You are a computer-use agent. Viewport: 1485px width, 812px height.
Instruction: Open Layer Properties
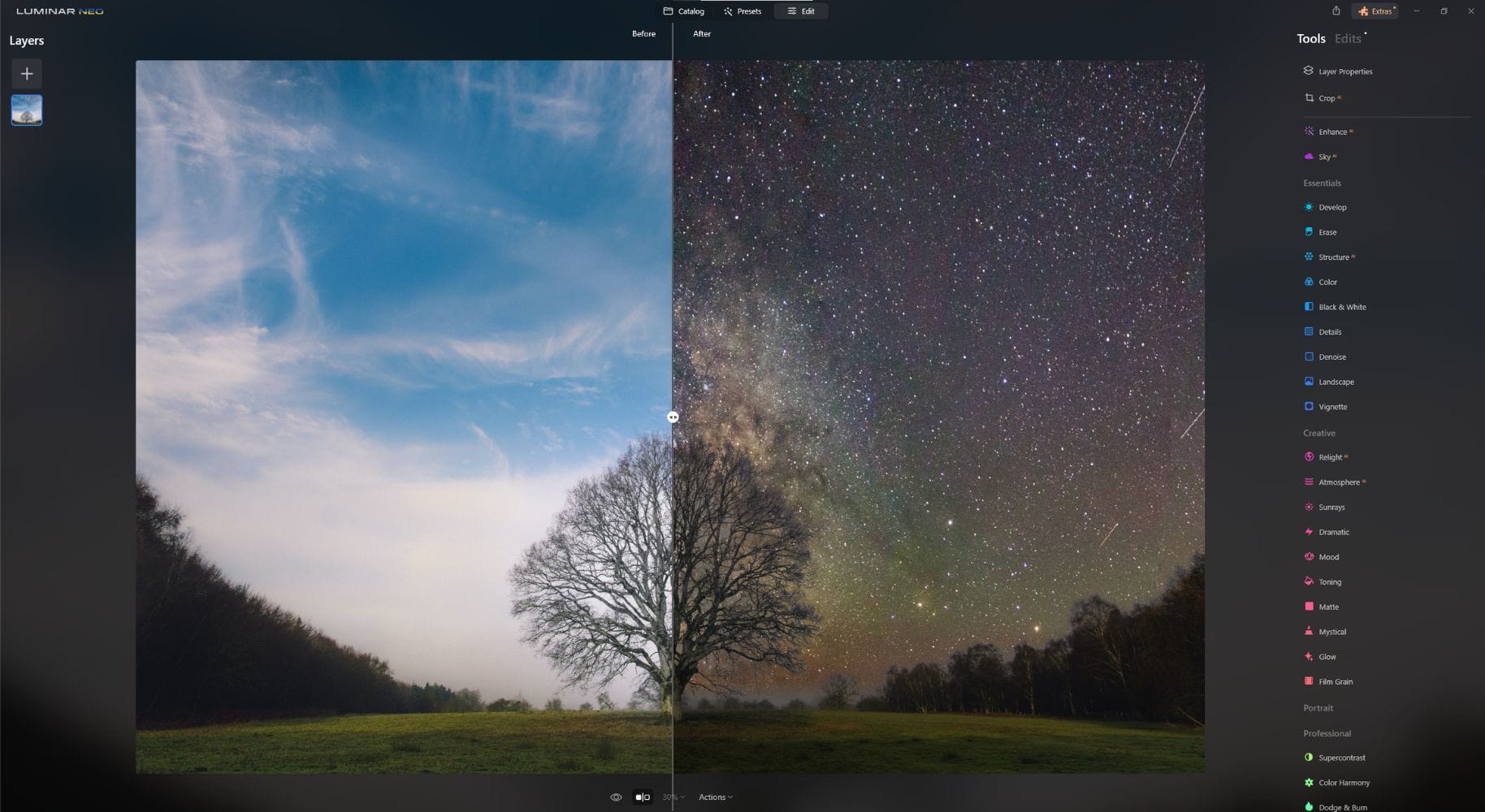point(1346,71)
